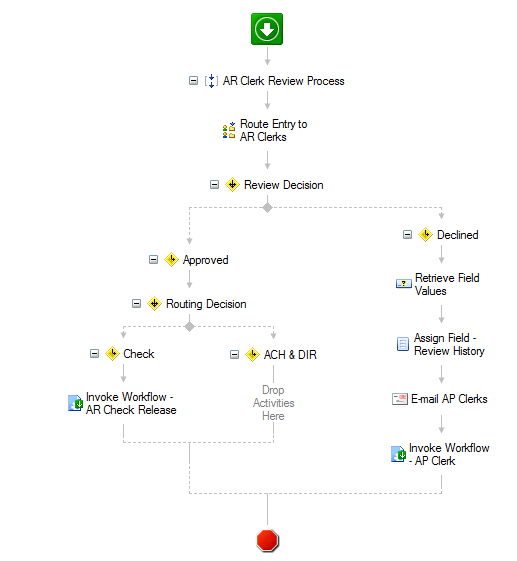Select the Retrieve Field Values activity icon

[404, 284]
